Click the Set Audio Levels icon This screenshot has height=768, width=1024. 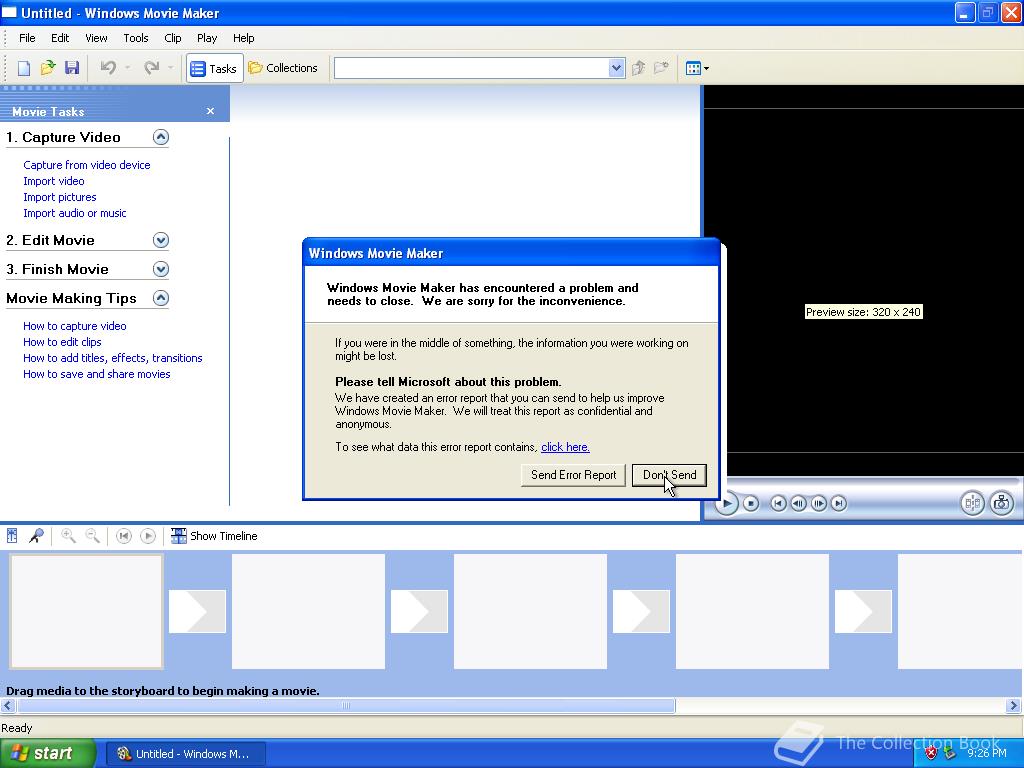pyautogui.click(x=12, y=536)
